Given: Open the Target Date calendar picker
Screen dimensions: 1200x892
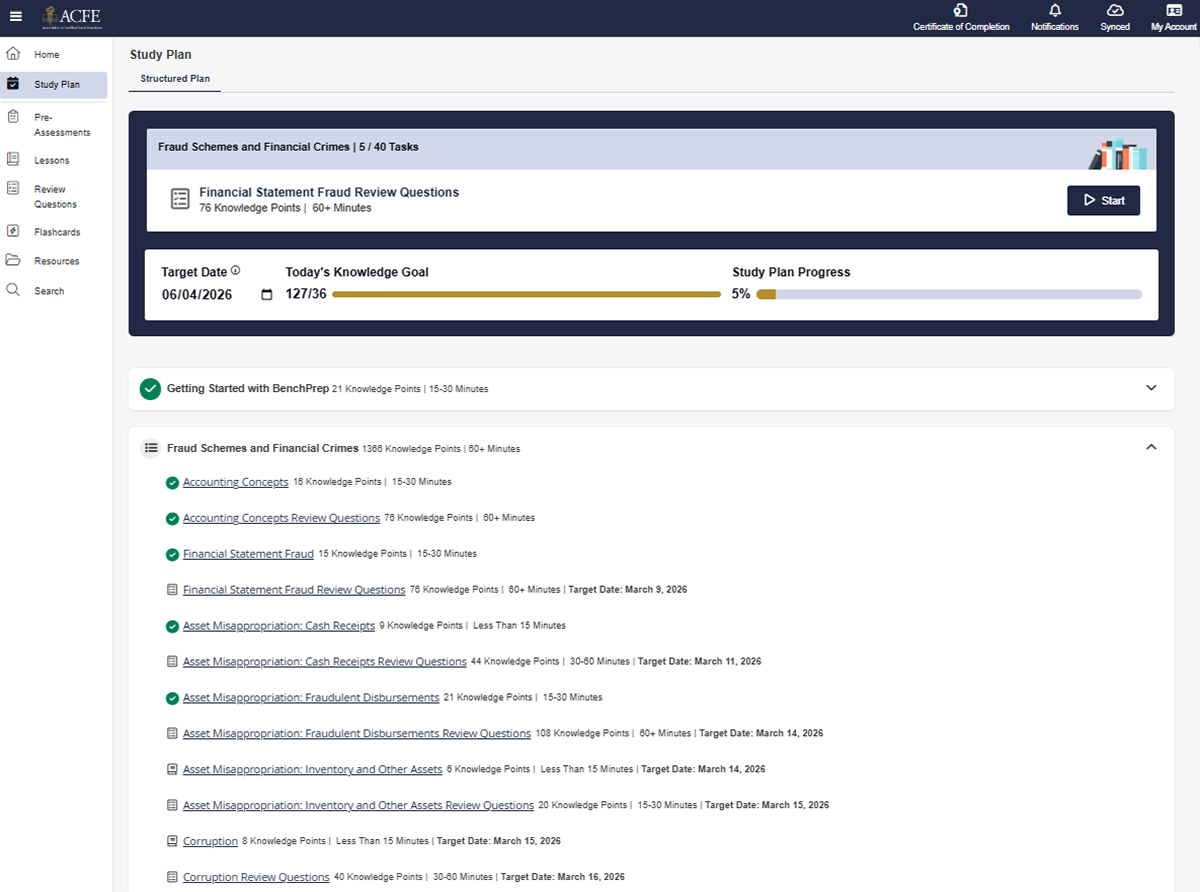Looking at the screenshot, I should coord(266,295).
